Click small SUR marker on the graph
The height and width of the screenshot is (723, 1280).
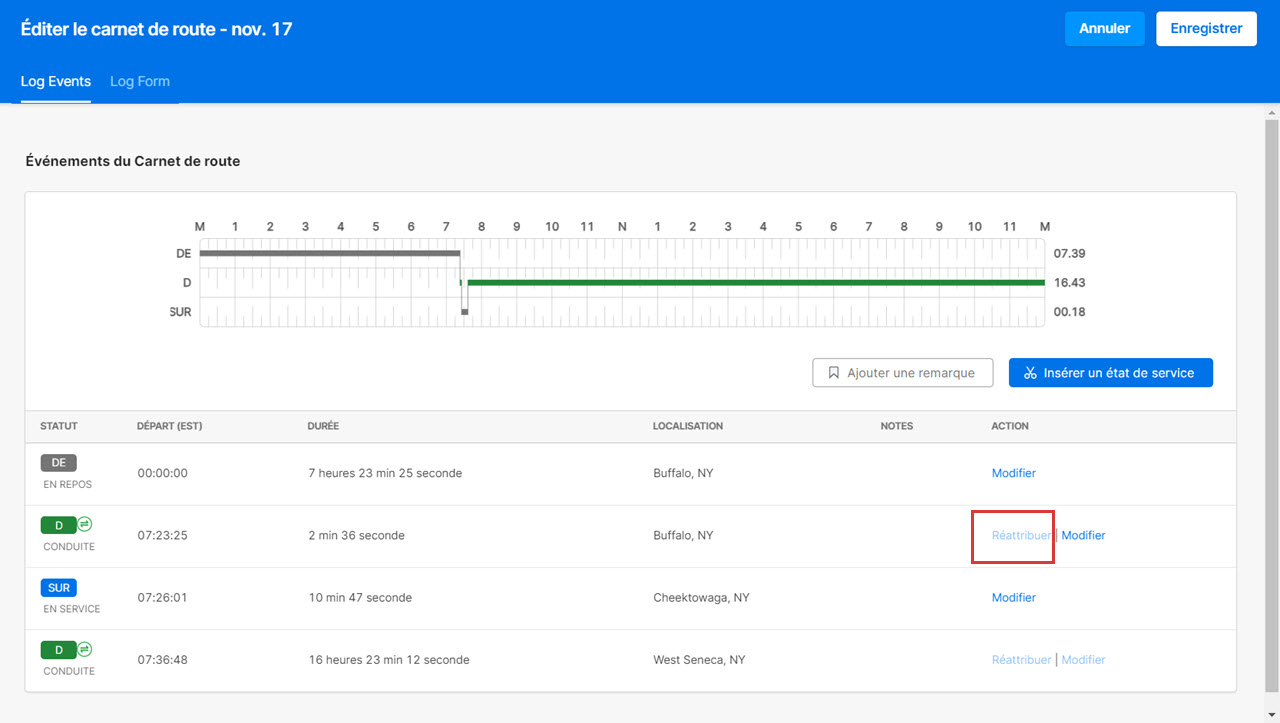tap(464, 312)
